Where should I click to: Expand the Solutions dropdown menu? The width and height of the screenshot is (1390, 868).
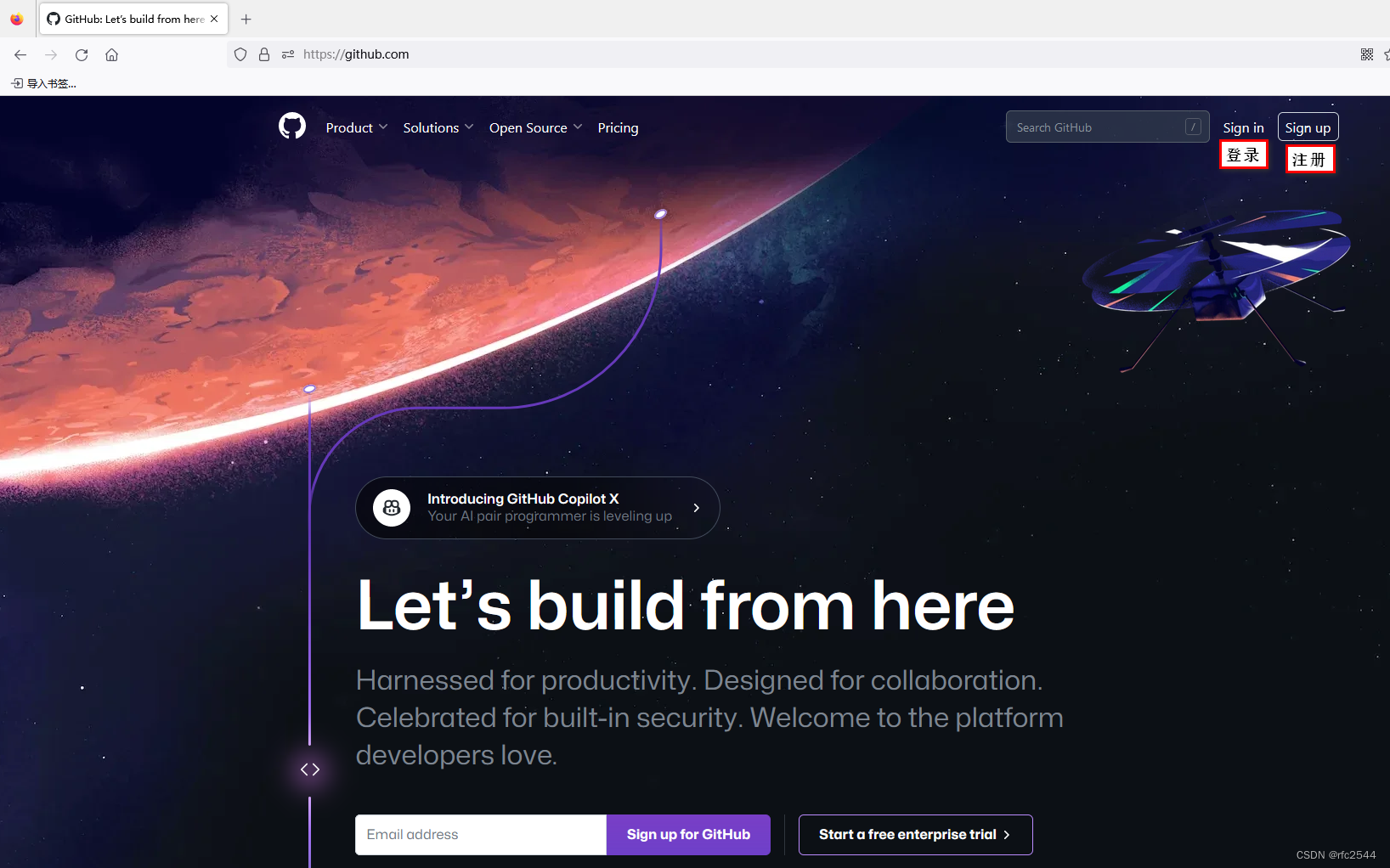[x=438, y=127]
